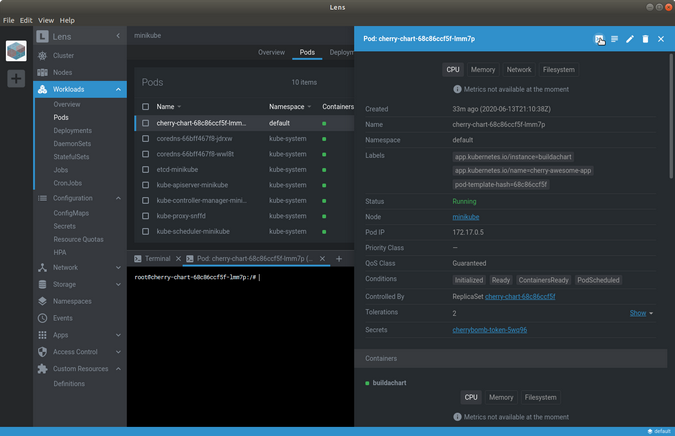Viewport: 675px width, 436px height.
Task: Open new terminal tab with plus
Action: click(339, 259)
